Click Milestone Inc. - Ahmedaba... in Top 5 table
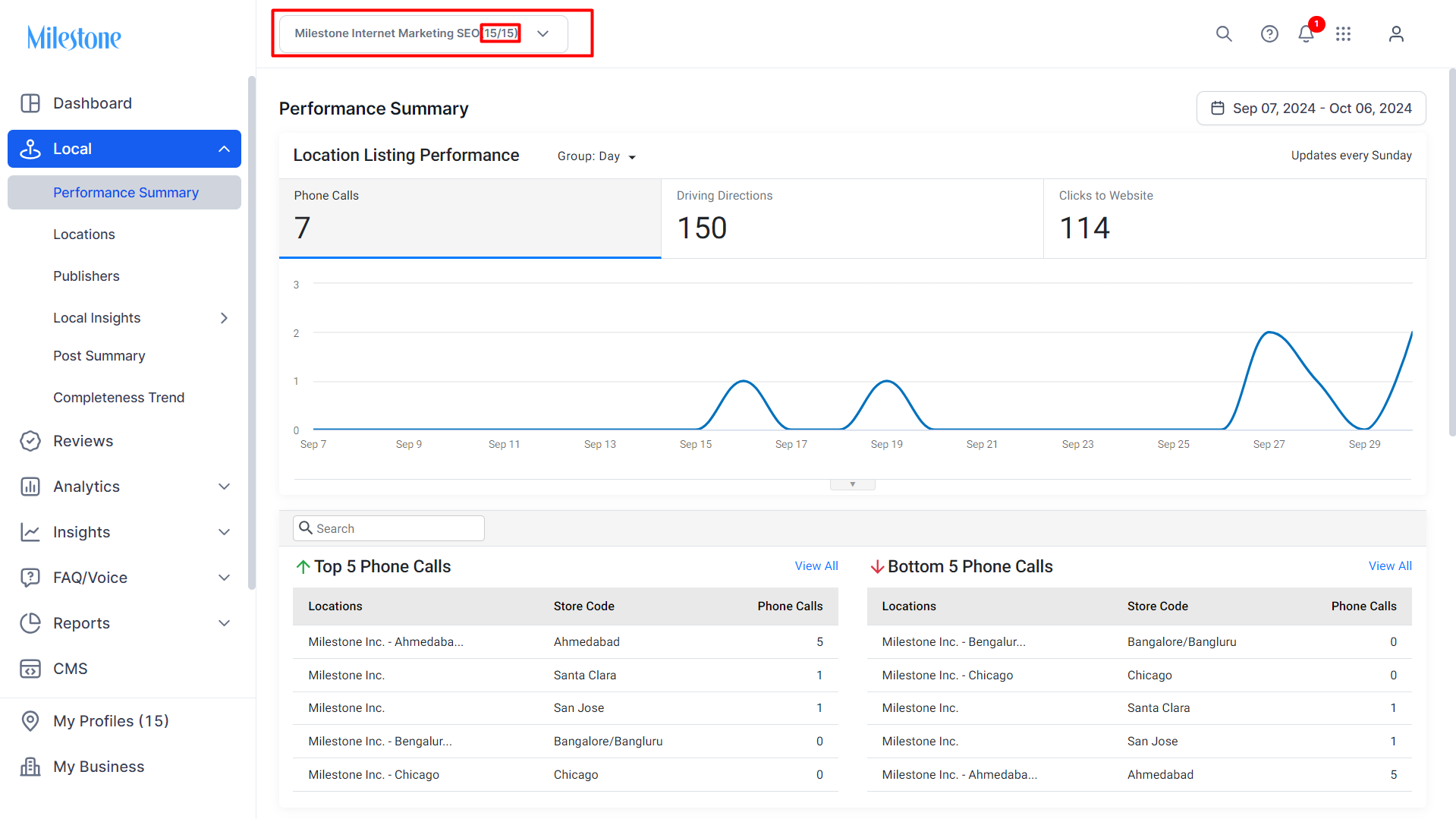Viewport: 1456px width, 819px height. (x=386, y=642)
